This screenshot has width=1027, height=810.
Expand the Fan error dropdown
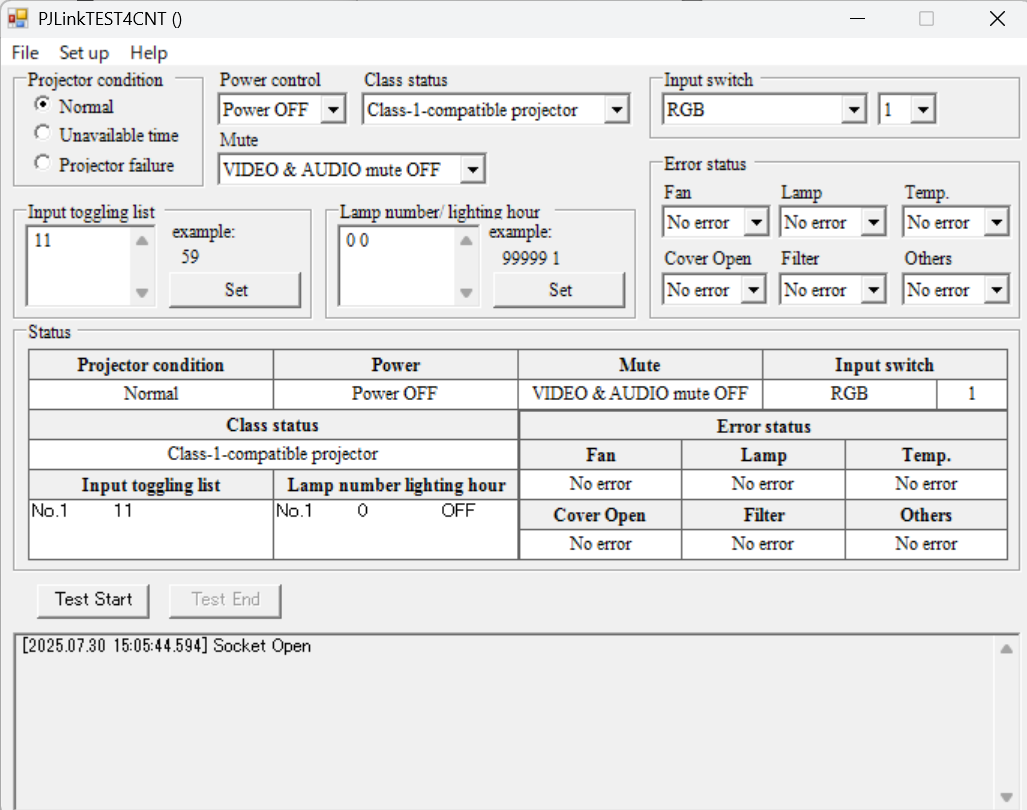(756, 223)
